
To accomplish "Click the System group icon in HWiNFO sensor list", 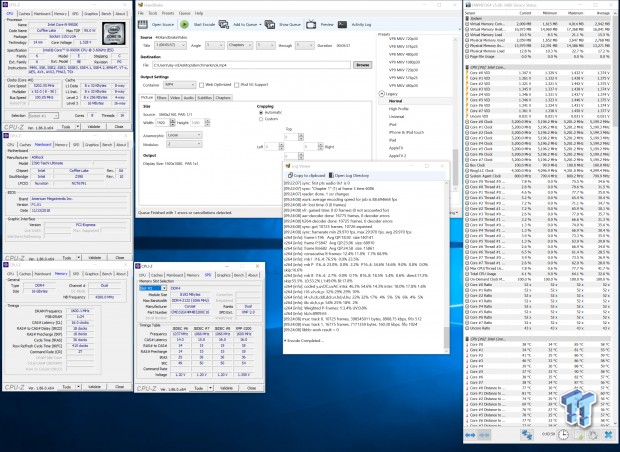I will [467, 19].
